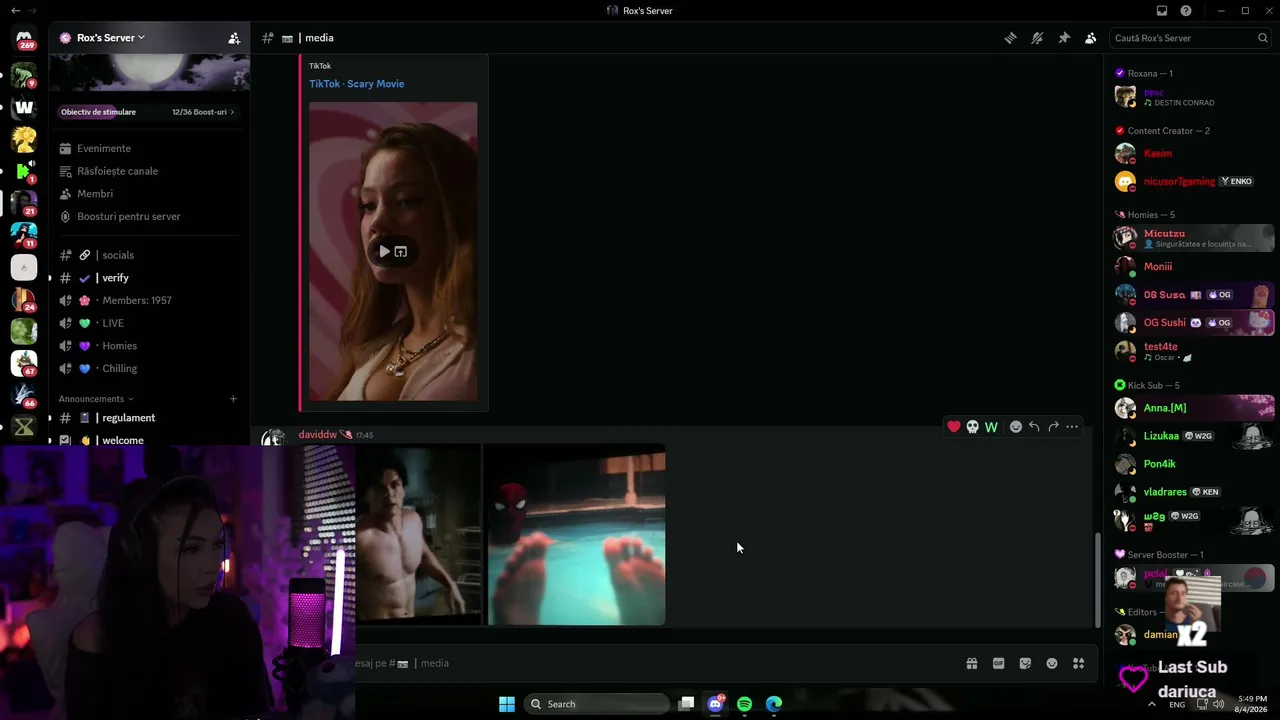1280x720 pixels.
Task: Select member vladrares
Action: coord(1194,492)
